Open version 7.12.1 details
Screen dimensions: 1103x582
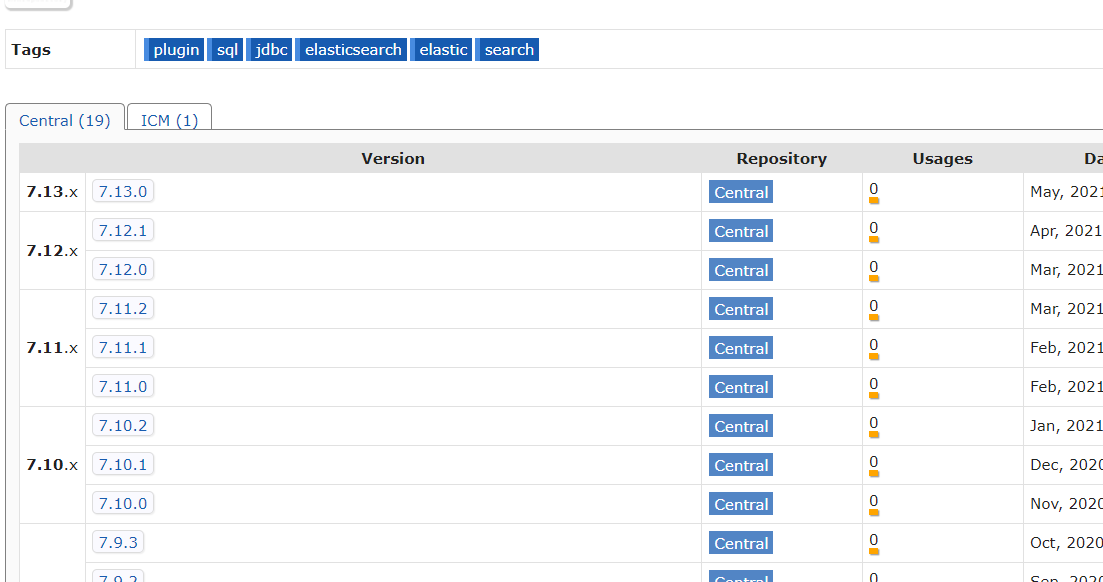coord(122,230)
